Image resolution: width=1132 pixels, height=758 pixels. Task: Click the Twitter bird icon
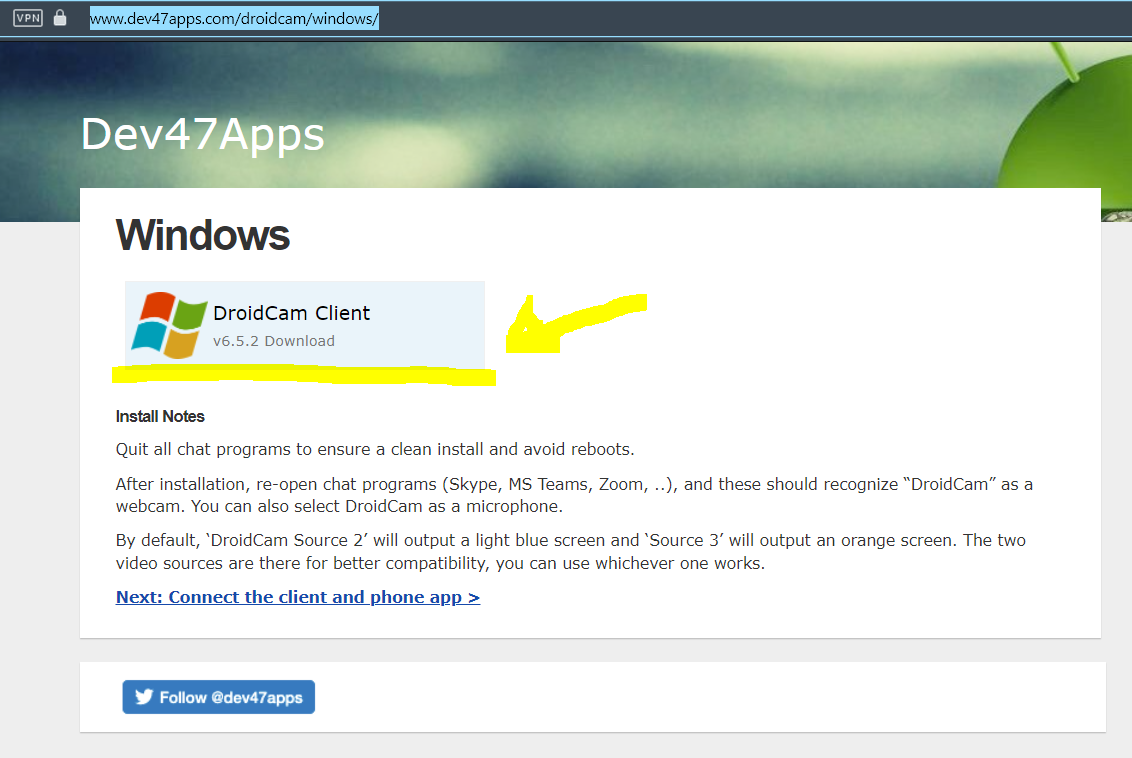pyautogui.click(x=144, y=697)
